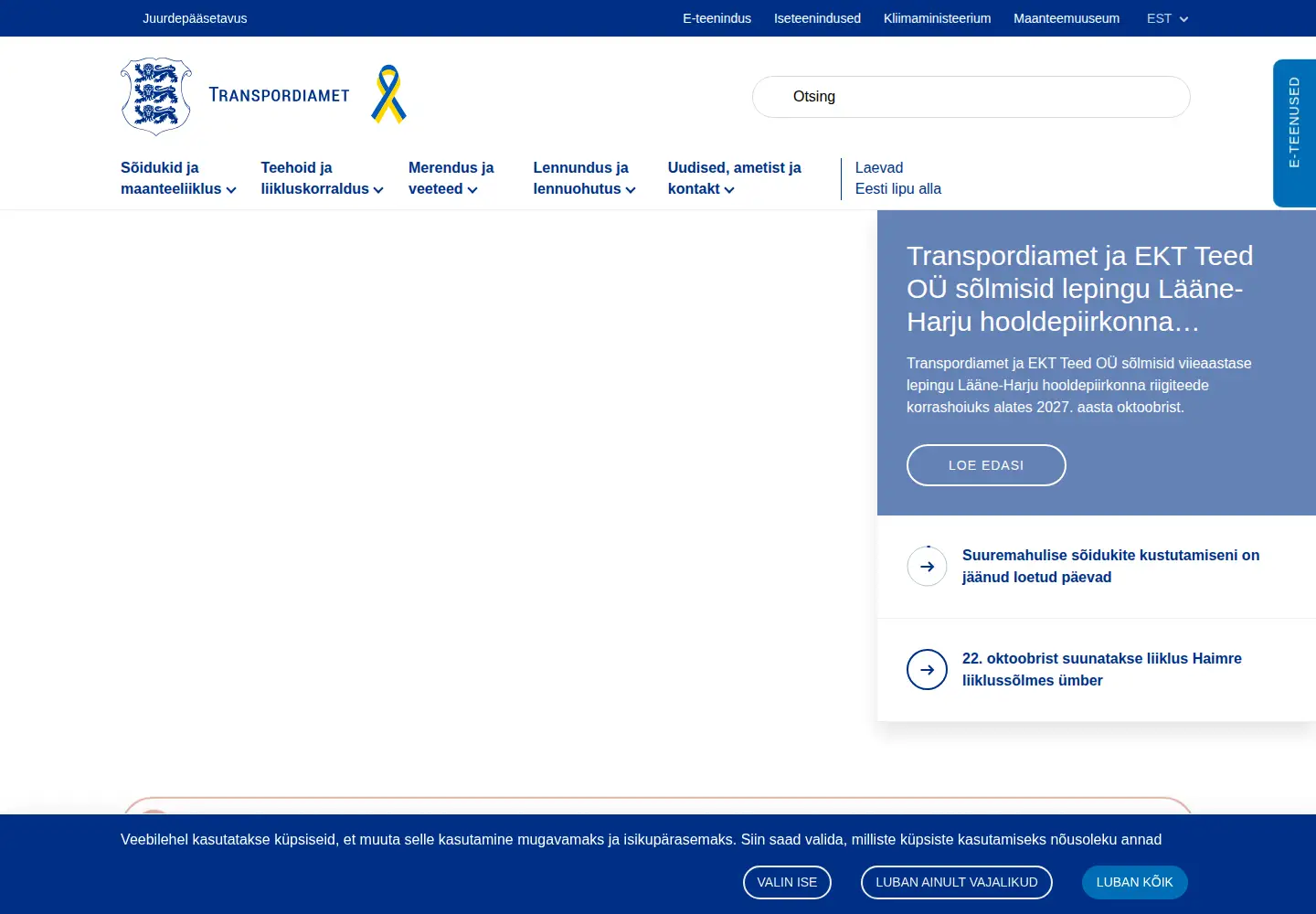This screenshot has height=914, width=1316.
Task: Visit Kliimaministeerium top bar link
Action: [x=937, y=18]
